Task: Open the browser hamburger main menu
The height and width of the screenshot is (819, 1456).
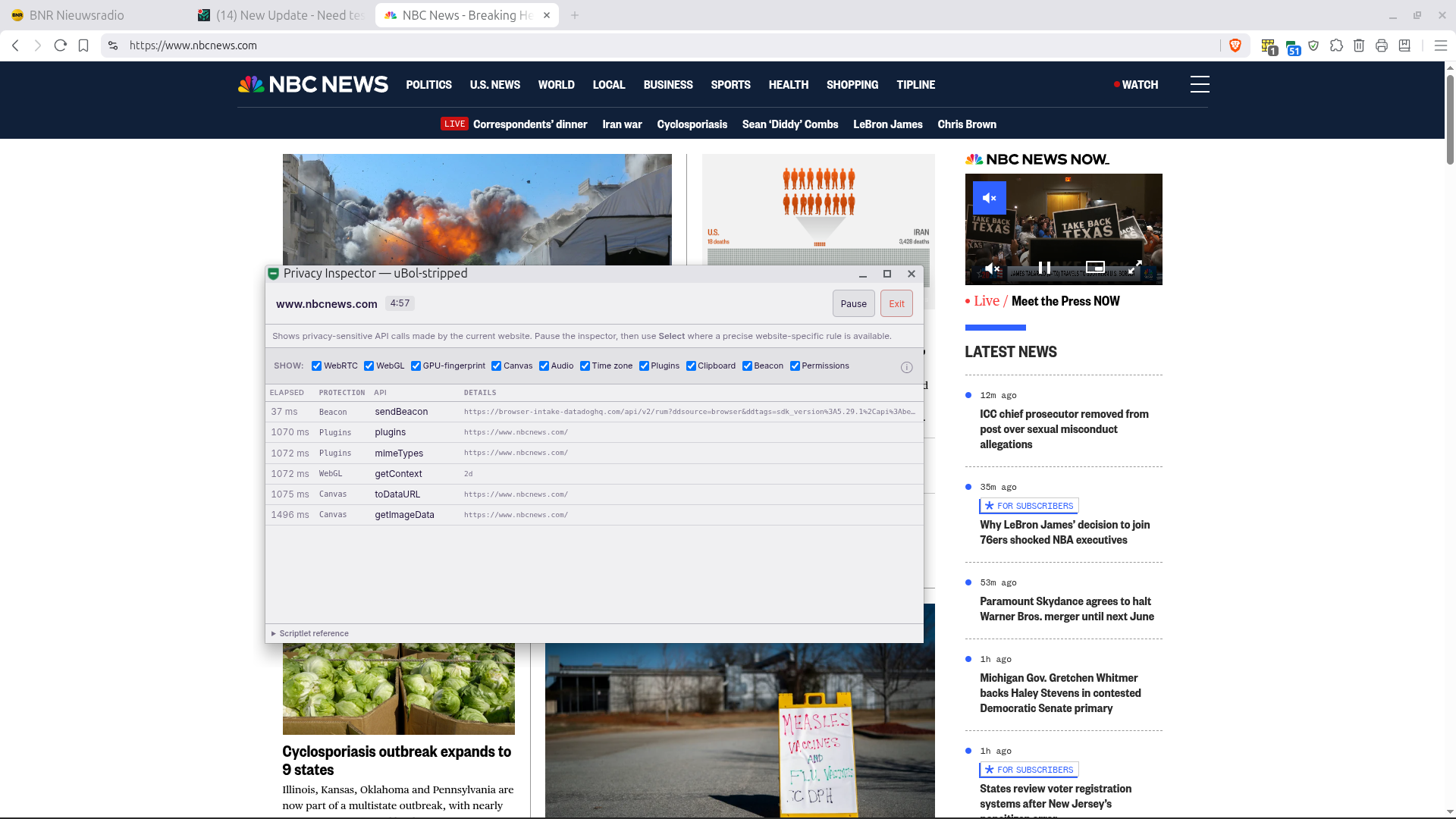Action: tap(1441, 45)
